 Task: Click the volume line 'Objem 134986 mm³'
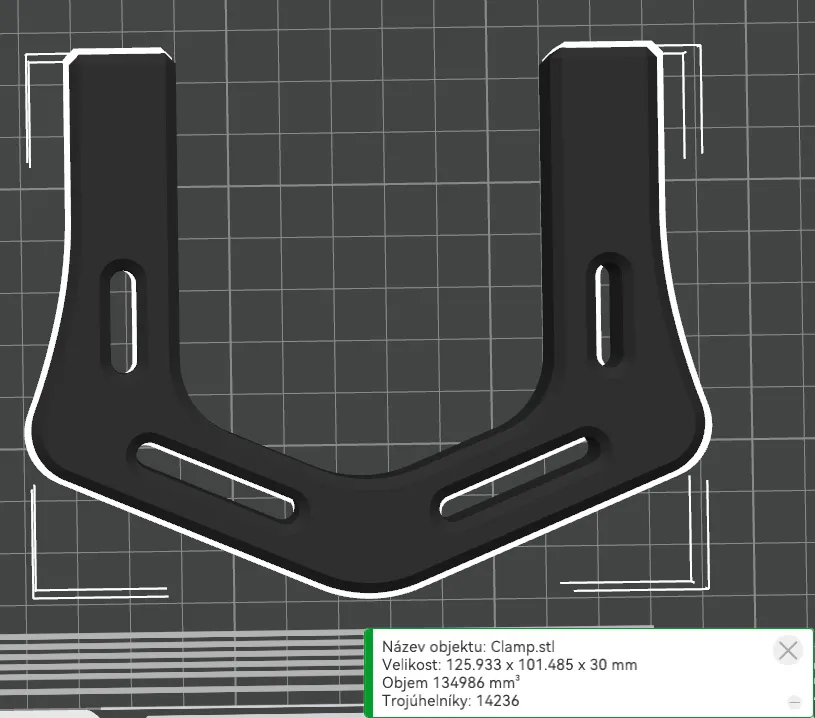point(451,682)
